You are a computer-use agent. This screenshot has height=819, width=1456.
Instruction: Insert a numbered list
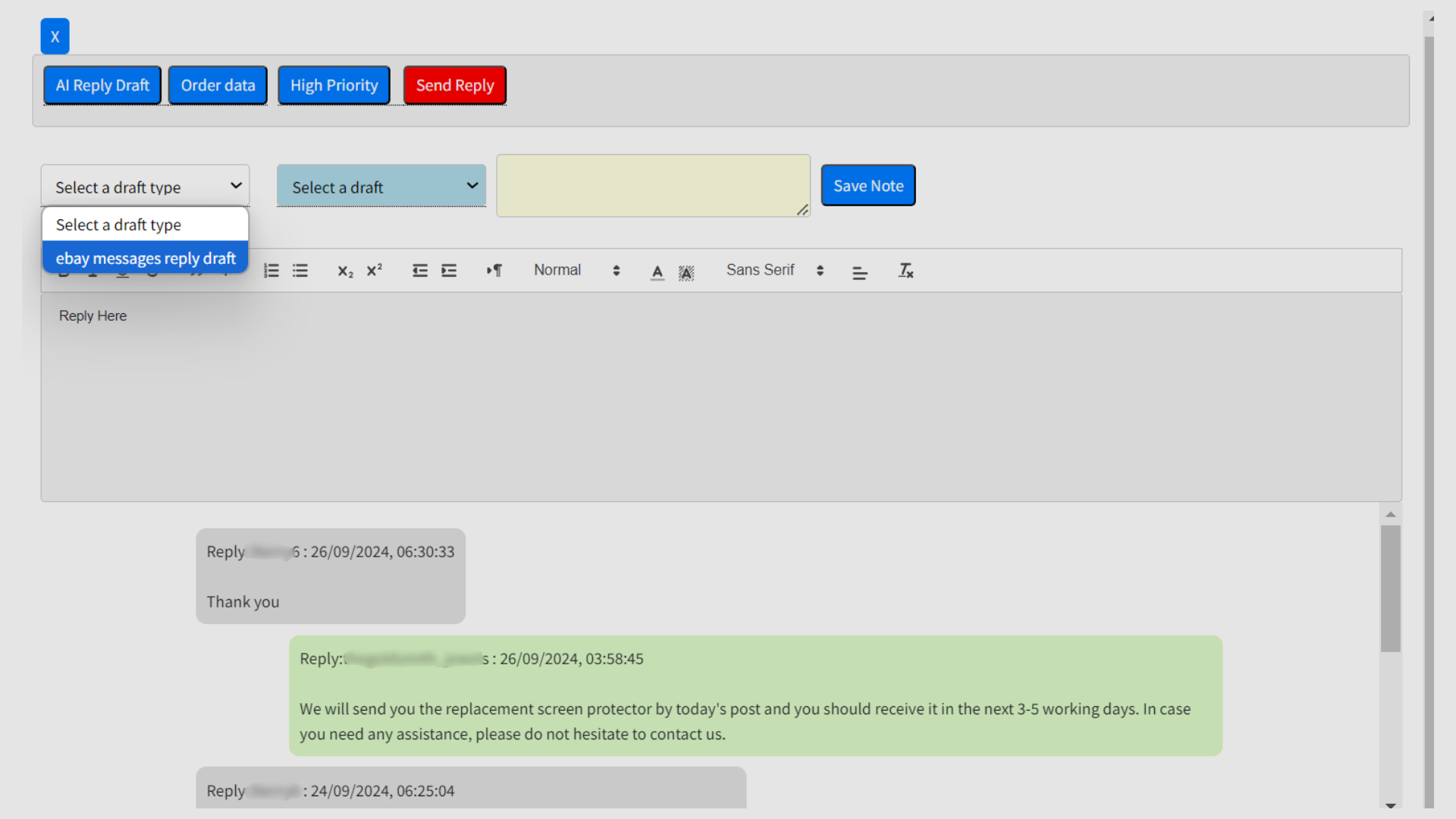(271, 271)
